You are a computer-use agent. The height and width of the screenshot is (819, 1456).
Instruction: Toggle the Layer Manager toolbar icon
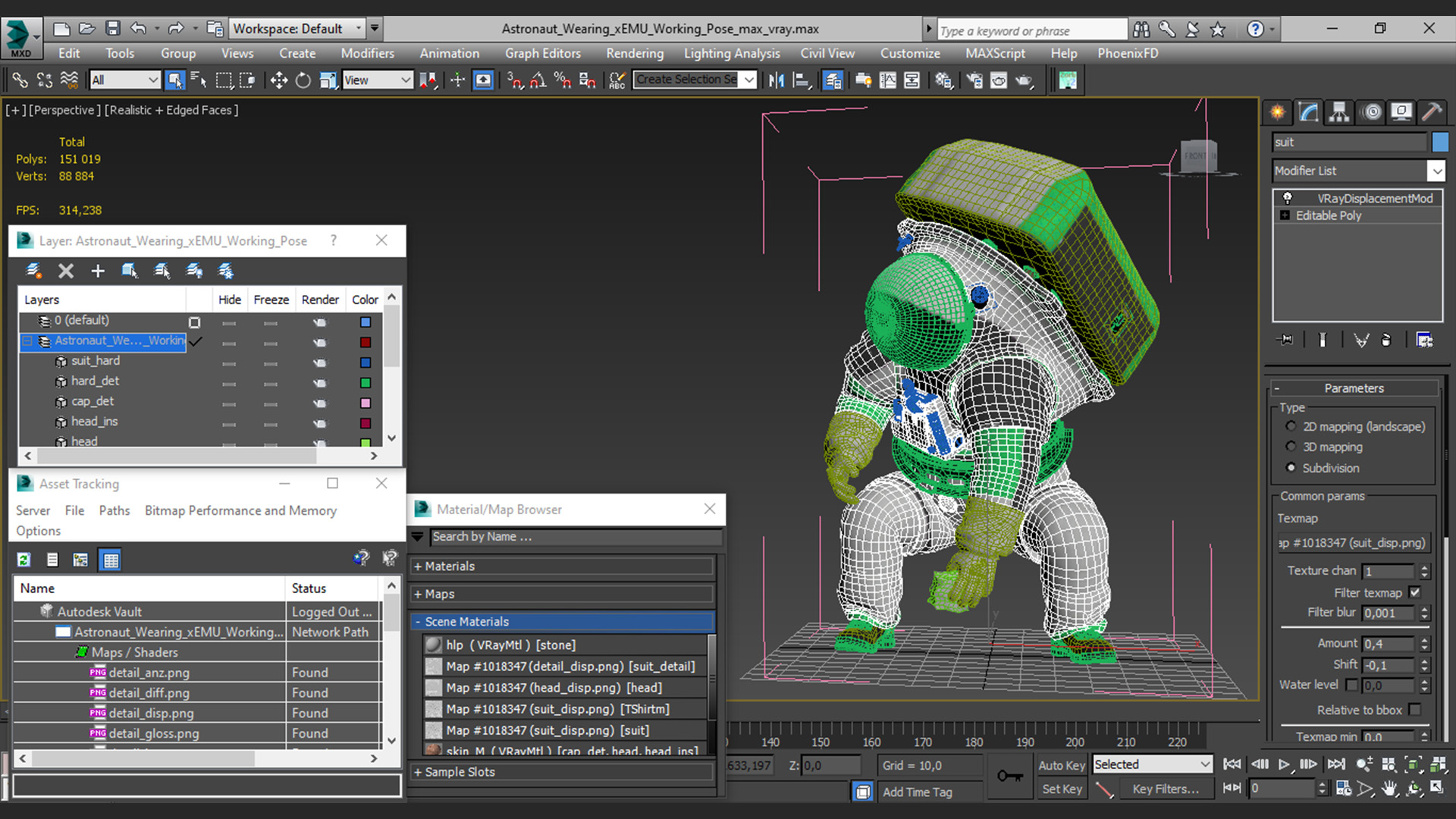tap(833, 80)
